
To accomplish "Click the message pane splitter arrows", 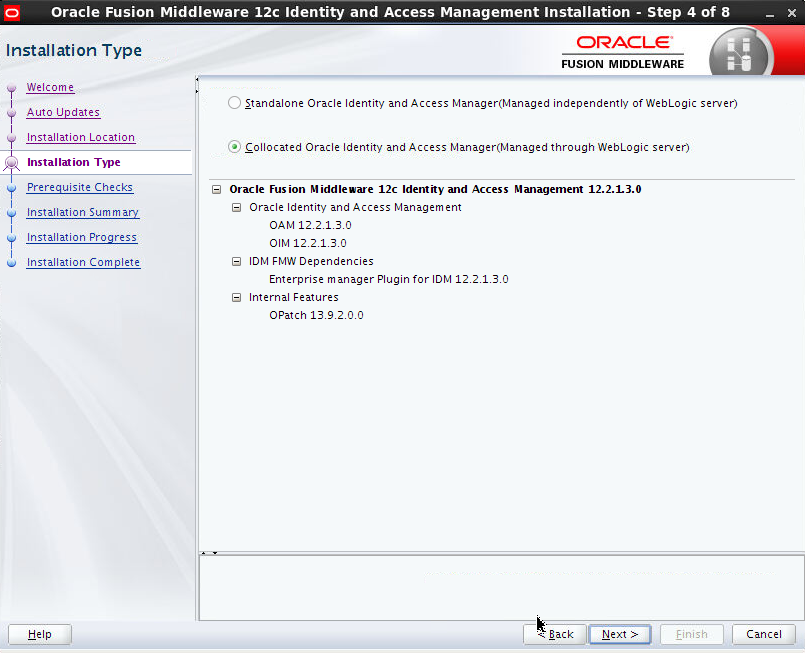I will coord(209,553).
